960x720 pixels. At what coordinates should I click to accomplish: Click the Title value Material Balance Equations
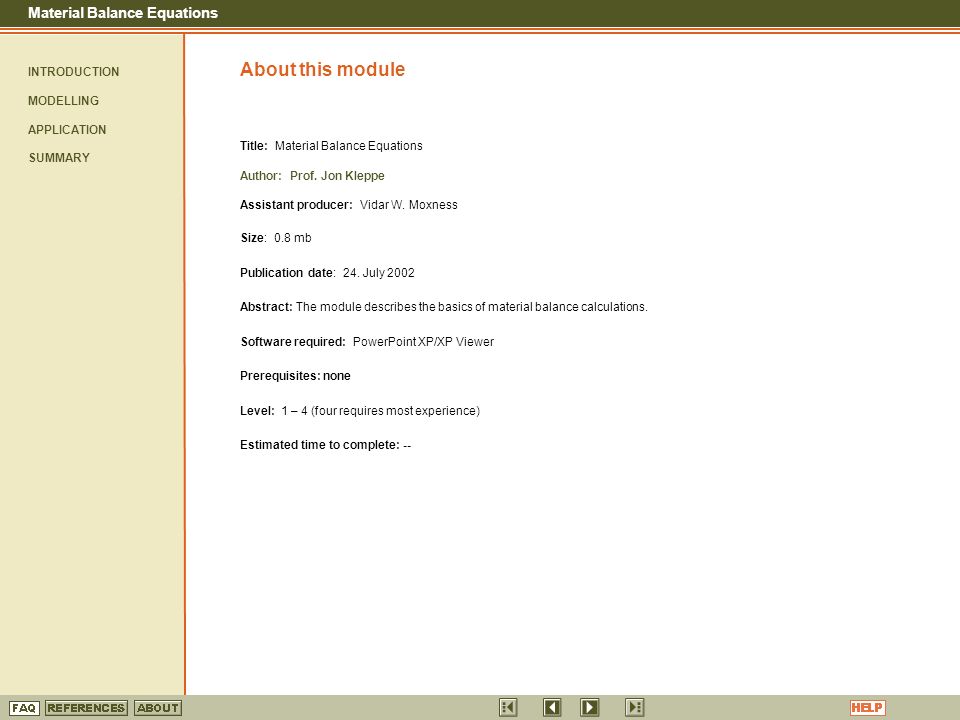point(348,146)
